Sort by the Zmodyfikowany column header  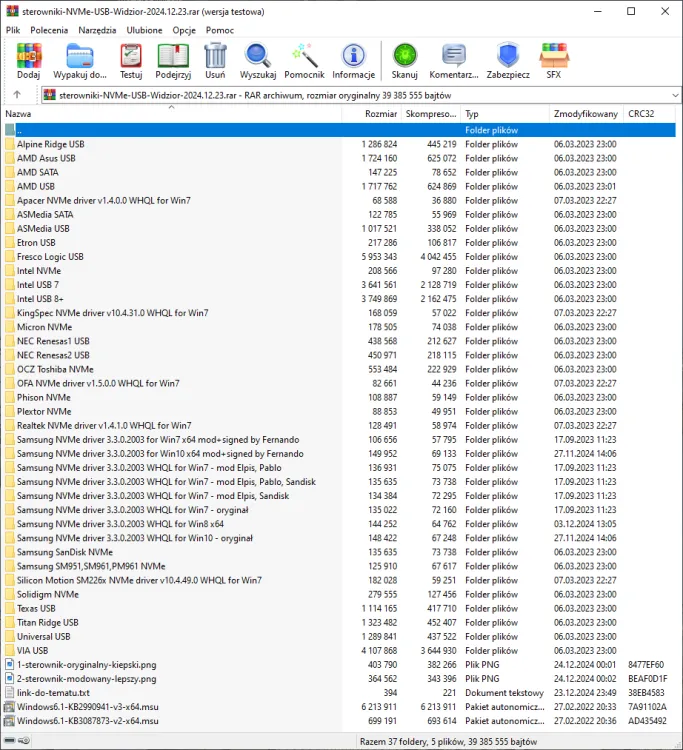coord(586,114)
